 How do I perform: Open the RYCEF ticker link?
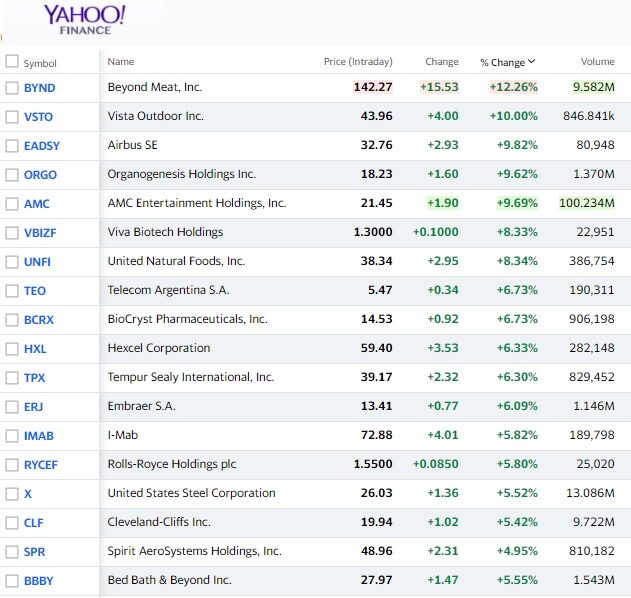point(41,464)
